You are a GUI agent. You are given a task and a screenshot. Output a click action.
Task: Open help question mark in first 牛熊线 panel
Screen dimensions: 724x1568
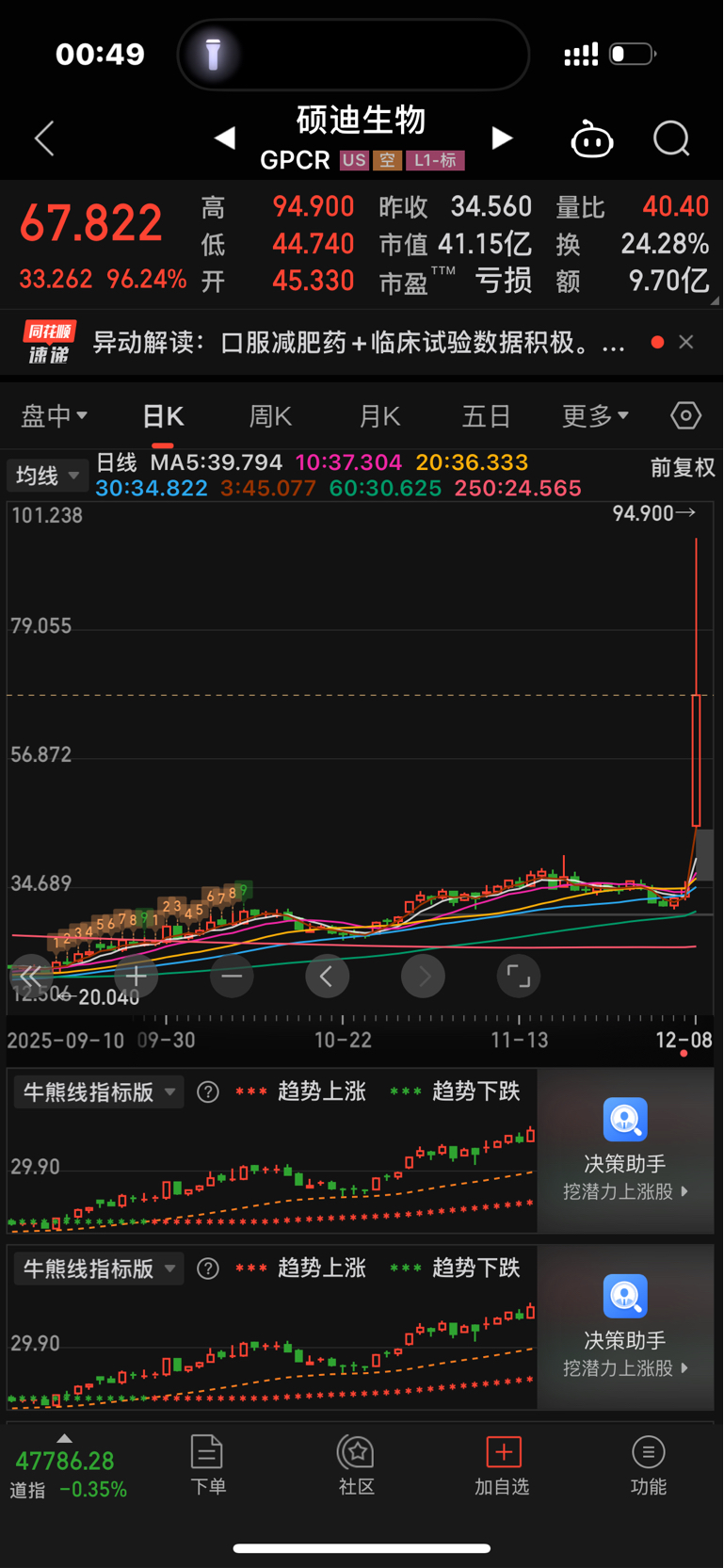208,1091
